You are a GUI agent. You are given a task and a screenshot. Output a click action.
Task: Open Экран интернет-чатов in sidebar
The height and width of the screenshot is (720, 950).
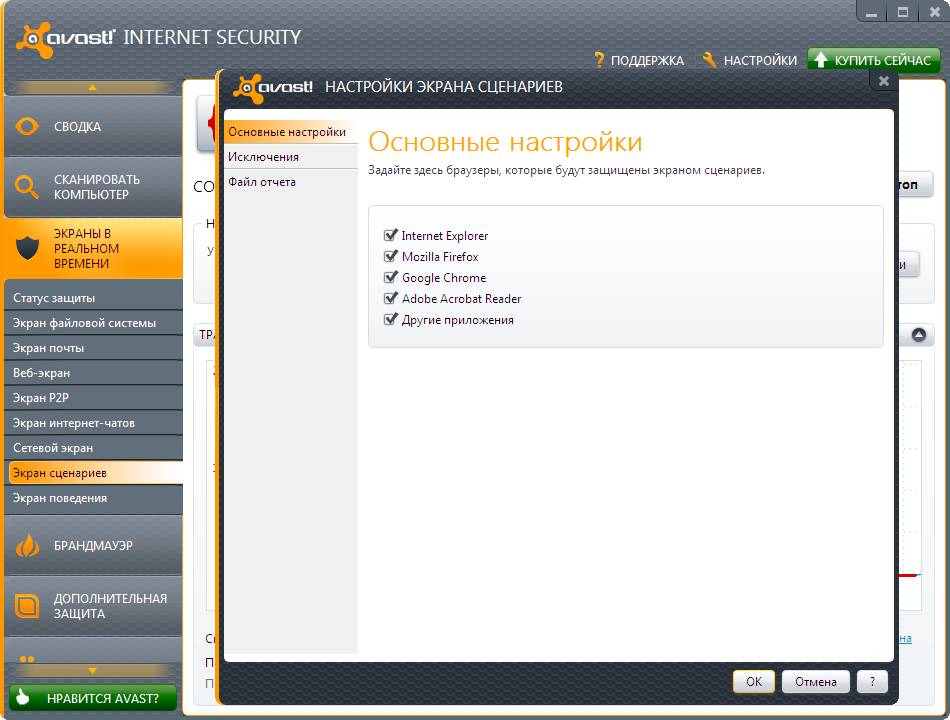pyautogui.click(x=93, y=423)
